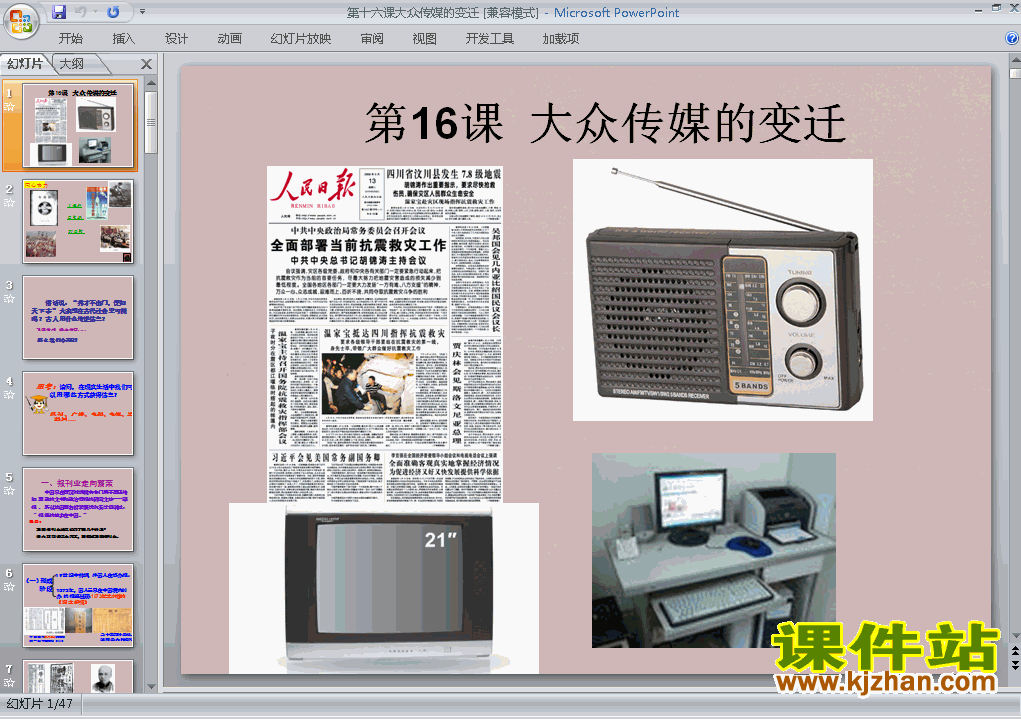
Task: Select the 21-inch television picture
Action: pos(384,588)
